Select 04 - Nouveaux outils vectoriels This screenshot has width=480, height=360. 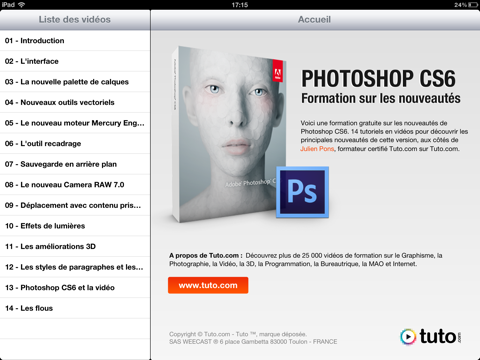pos(75,102)
